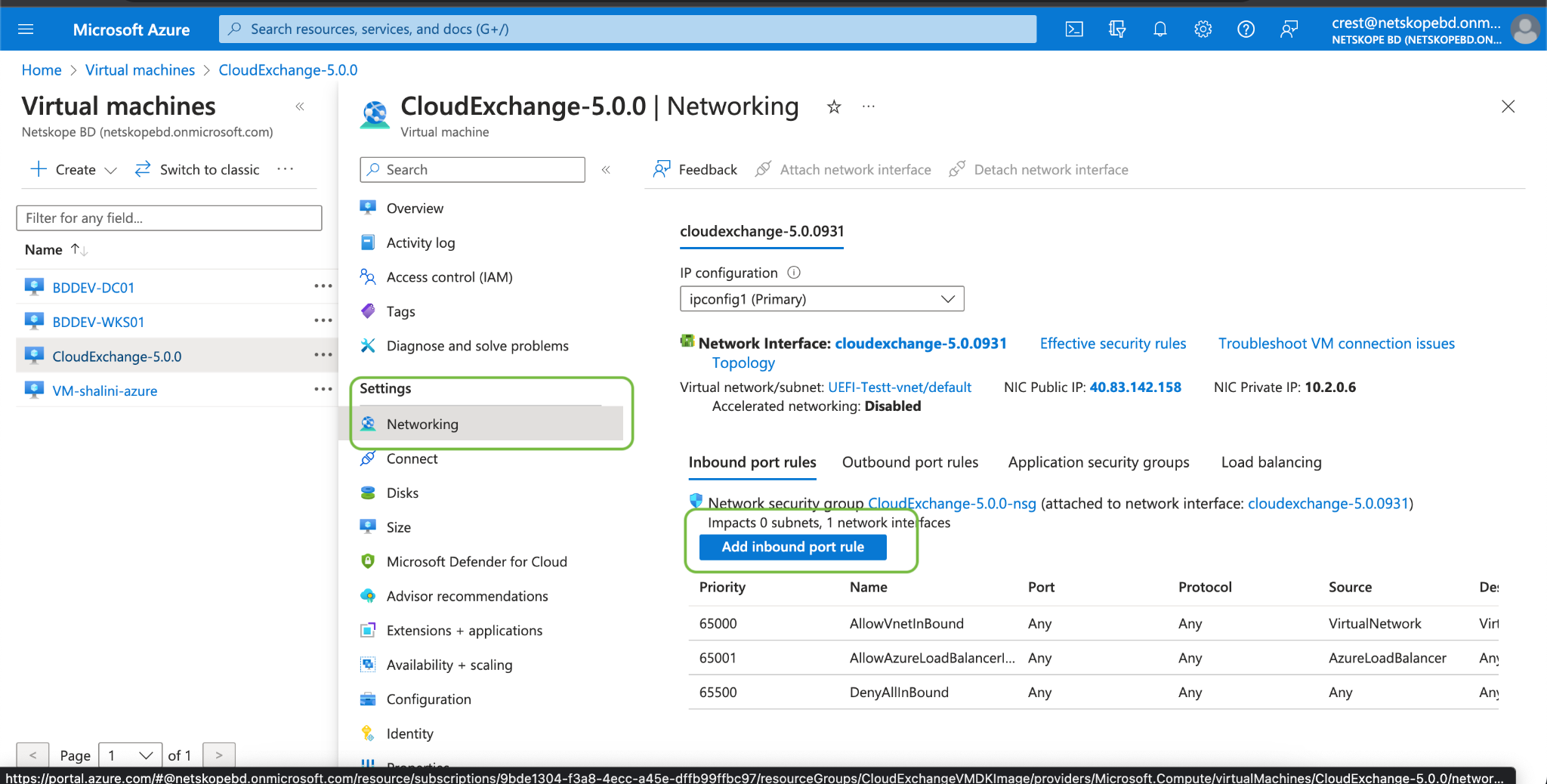Favorite the CloudExchange-5.0.0 Networking page with star
1547x784 pixels.
click(x=834, y=107)
